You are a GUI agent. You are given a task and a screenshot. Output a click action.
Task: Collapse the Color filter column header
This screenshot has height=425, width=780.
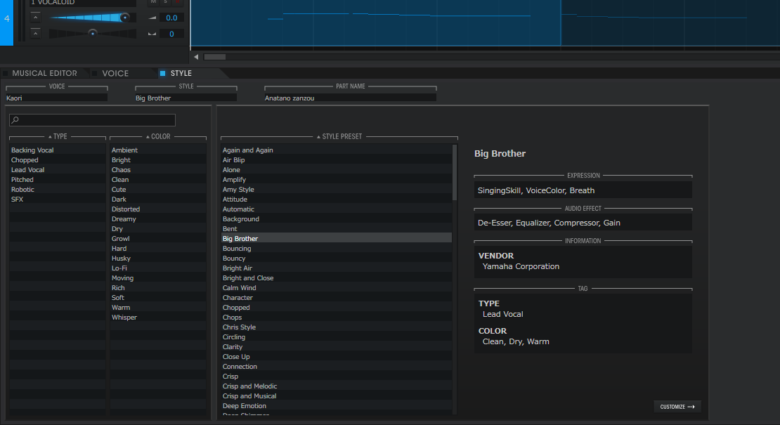pos(158,137)
